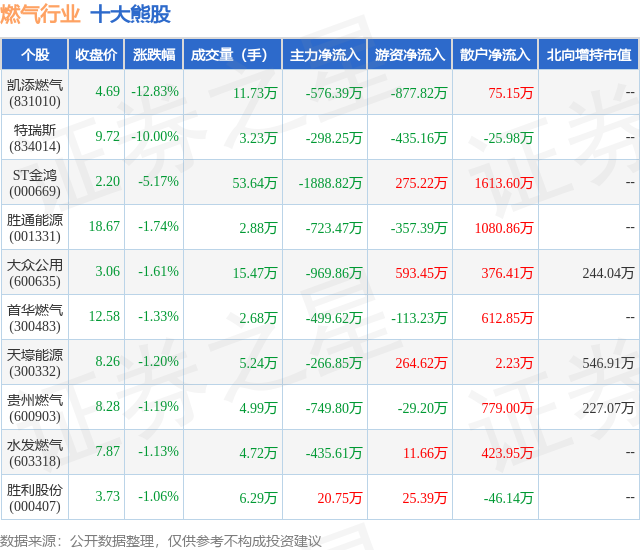Click retail inflow 612.85万
The height and width of the screenshot is (550, 640).
pos(507,318)
